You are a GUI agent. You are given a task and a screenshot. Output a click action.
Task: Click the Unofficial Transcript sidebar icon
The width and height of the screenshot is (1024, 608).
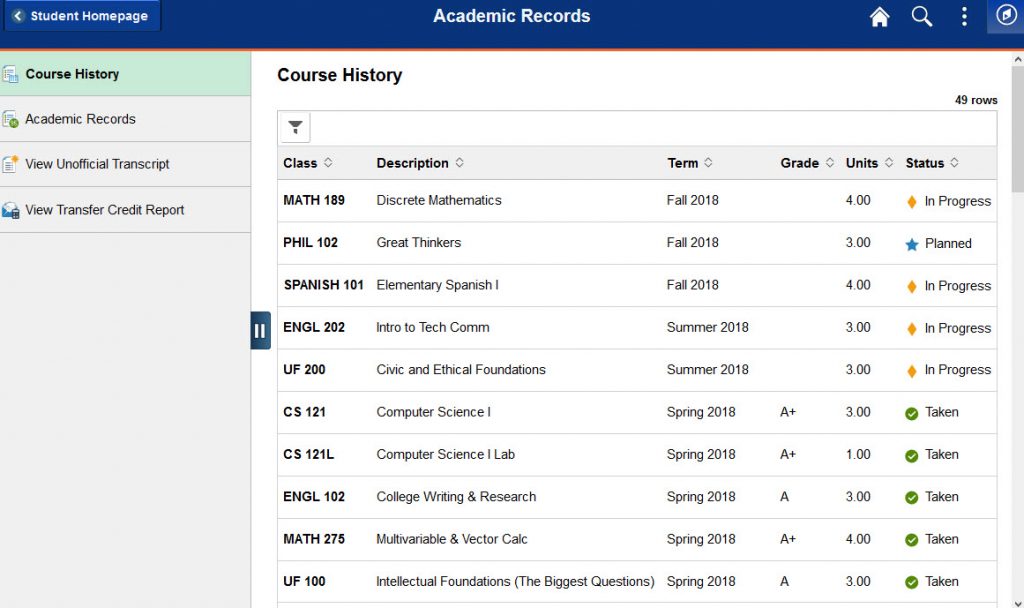10,164
